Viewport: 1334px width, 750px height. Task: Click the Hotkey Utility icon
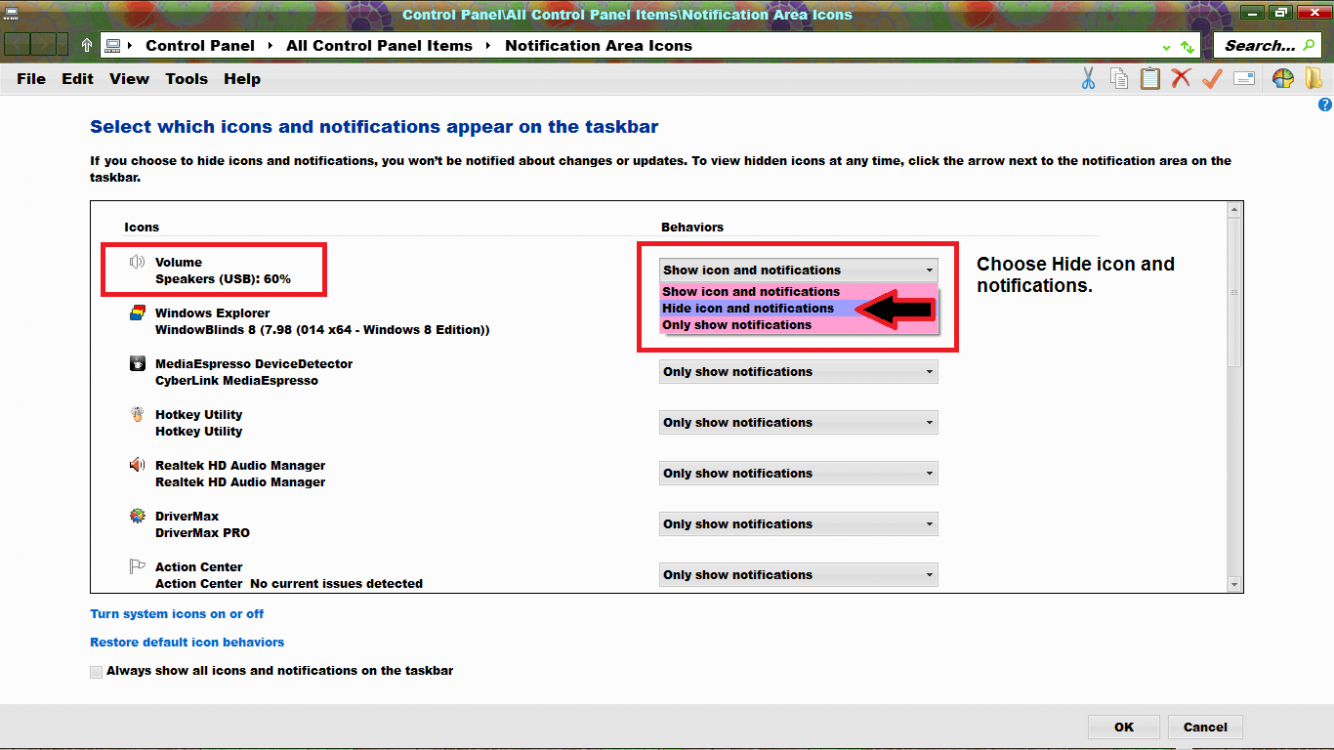click(137, 414)
